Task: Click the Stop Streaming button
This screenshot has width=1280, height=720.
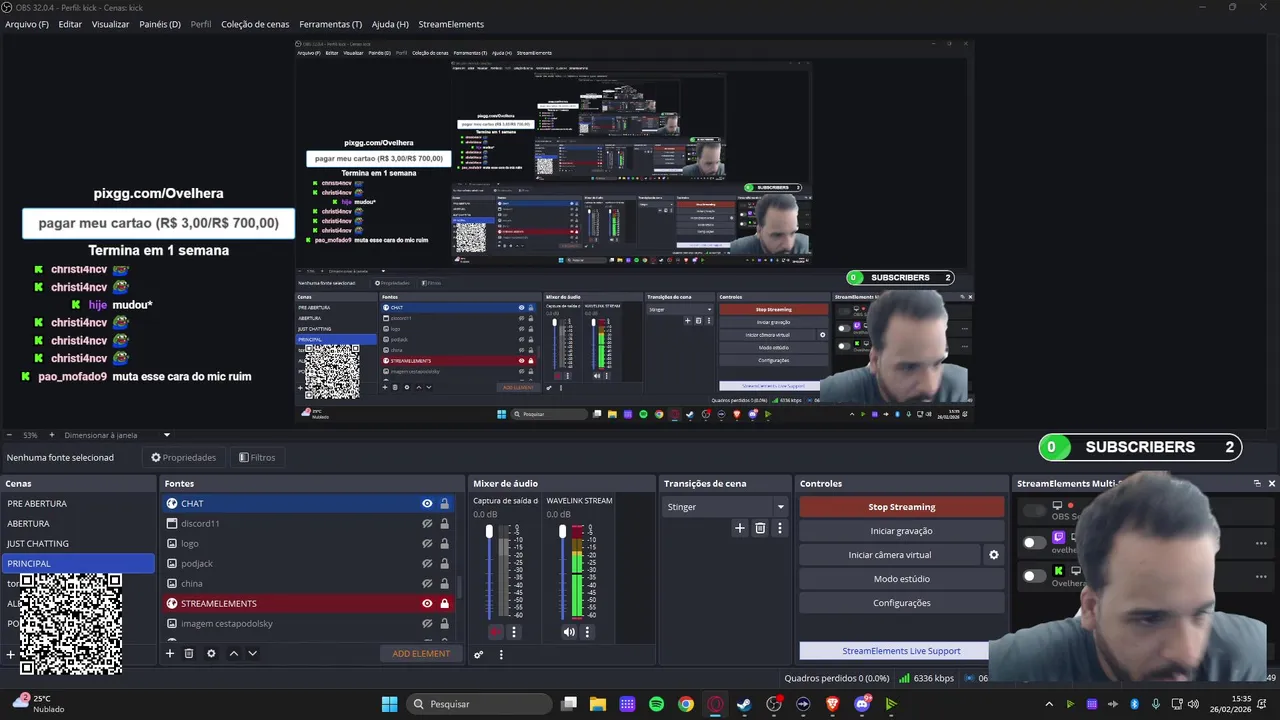Action: pos(902,507)
